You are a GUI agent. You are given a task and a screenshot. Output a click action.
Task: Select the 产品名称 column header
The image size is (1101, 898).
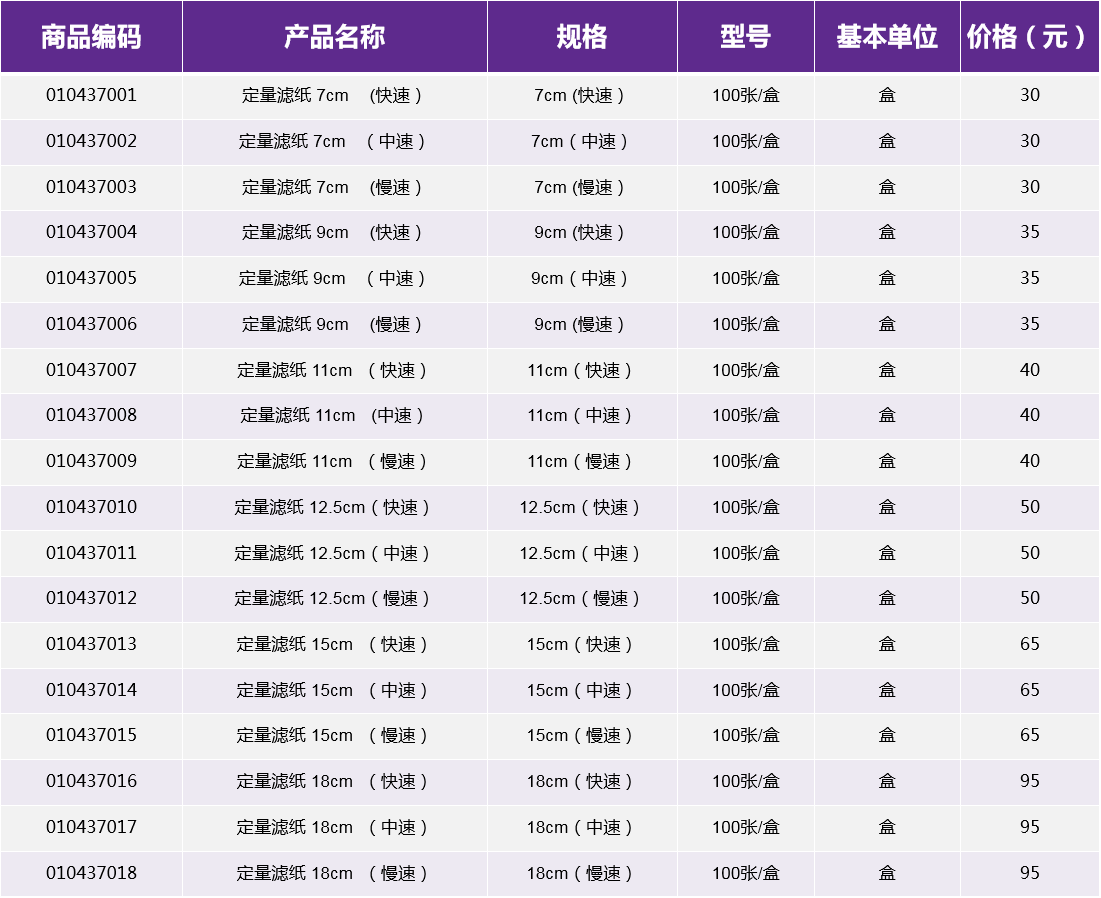335,37
